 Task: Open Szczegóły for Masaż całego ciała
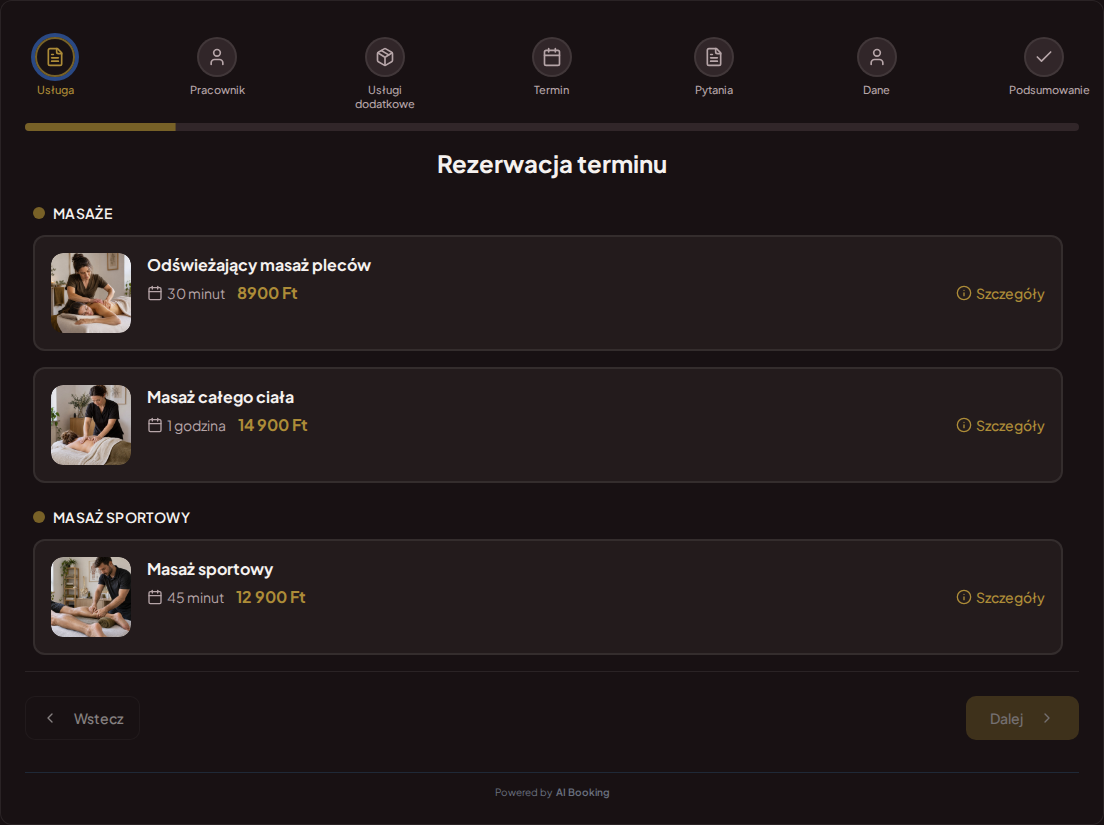pos(1000,425)
